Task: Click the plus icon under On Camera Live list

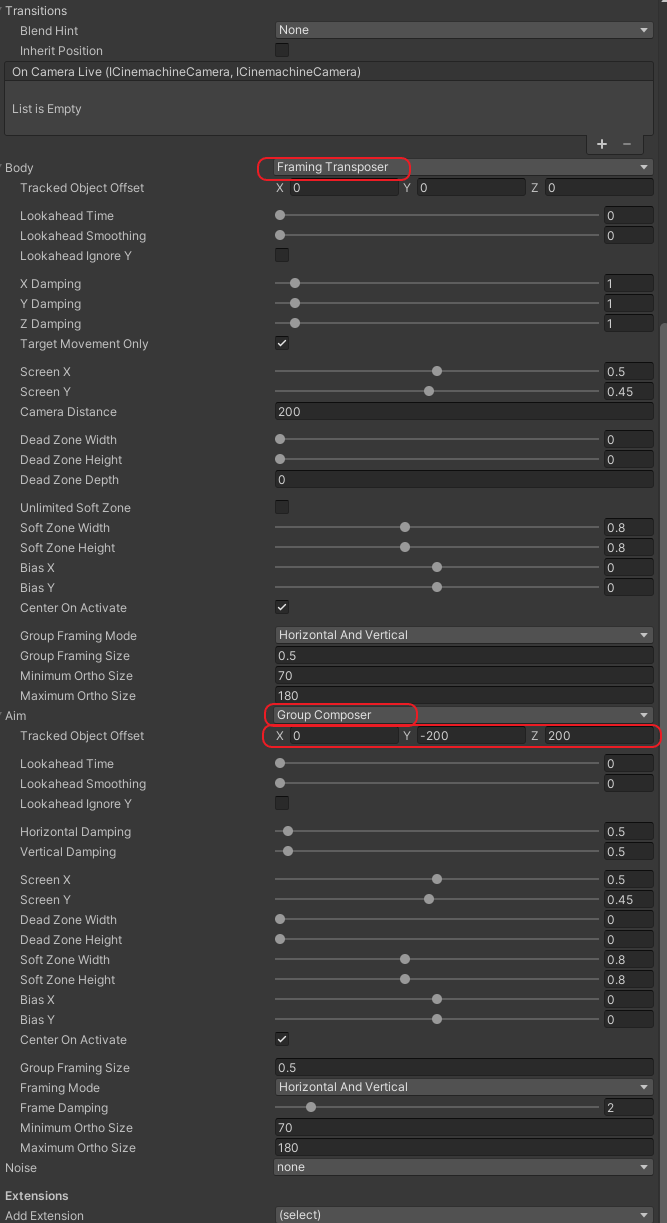Action: [602, 144]
